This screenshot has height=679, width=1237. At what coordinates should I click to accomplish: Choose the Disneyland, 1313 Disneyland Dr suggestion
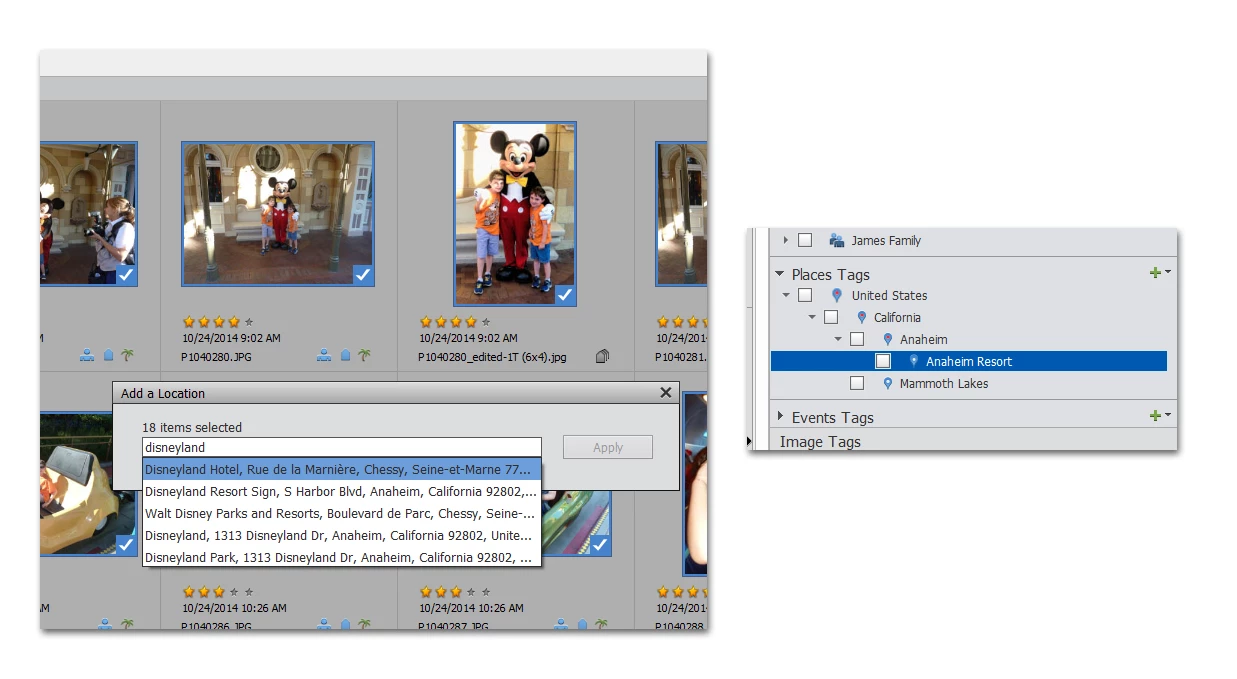pyautogui.click(x=342, y=536)
